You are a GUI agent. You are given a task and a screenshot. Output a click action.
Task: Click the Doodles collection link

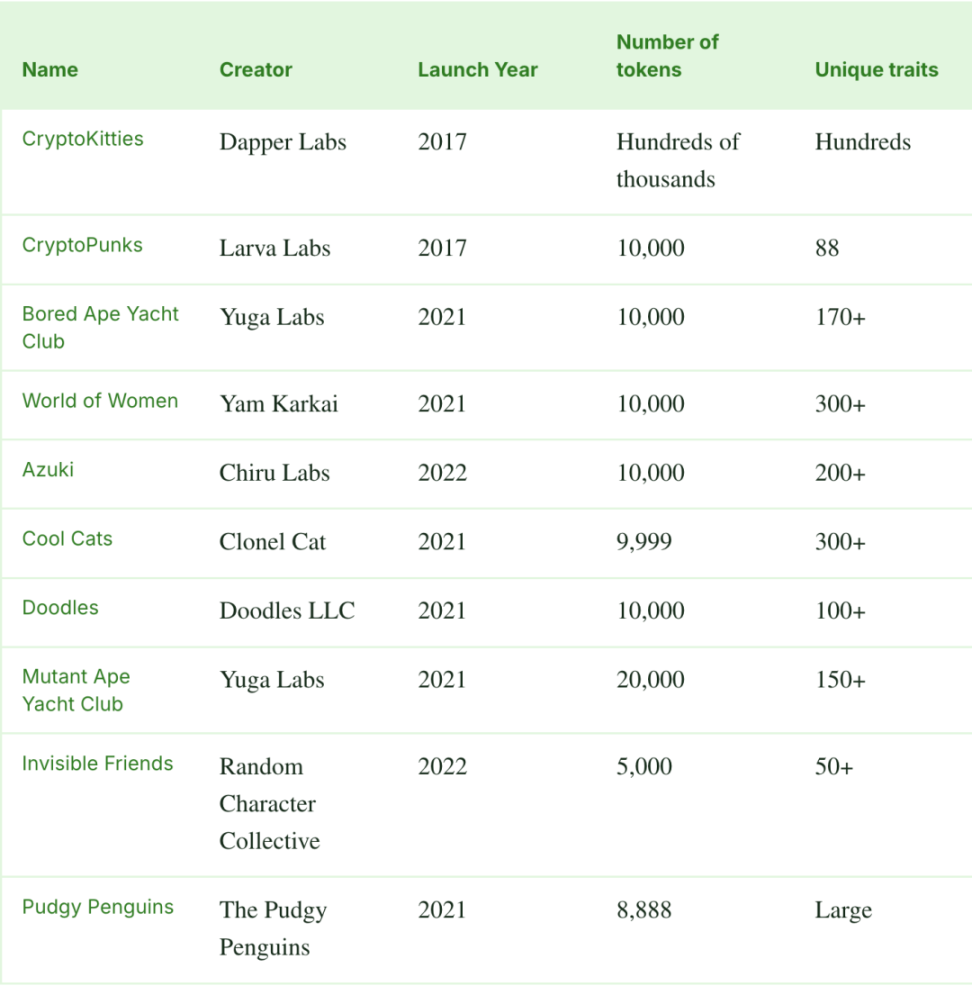coord(60,608)
